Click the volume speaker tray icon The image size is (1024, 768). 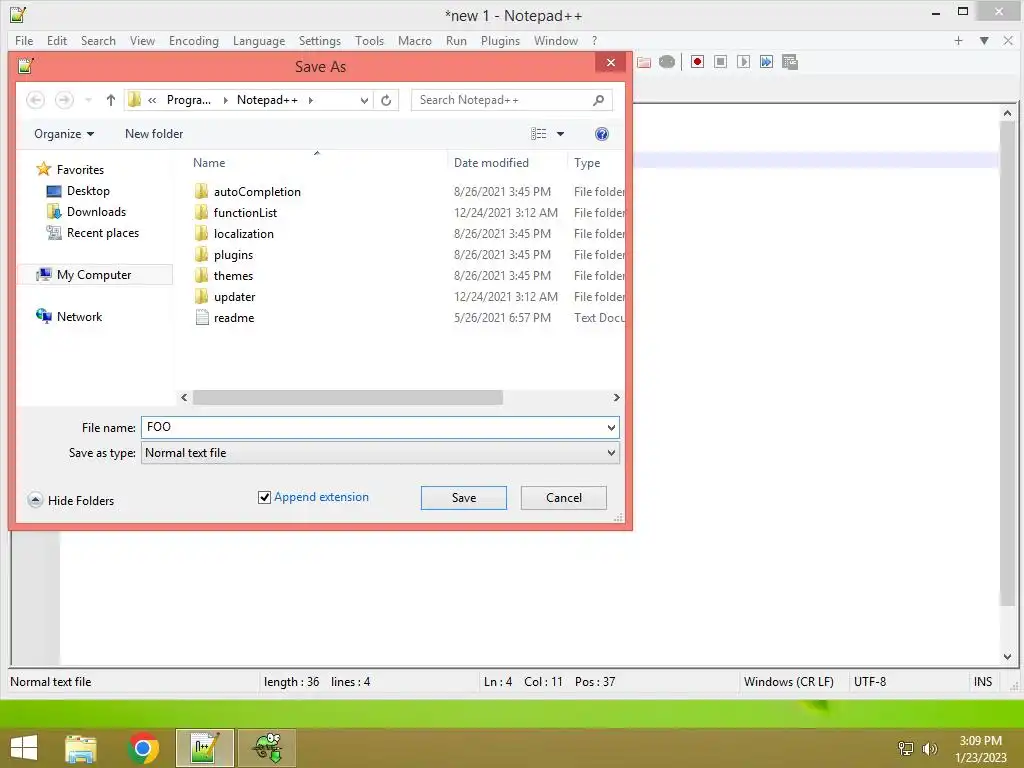929,749
